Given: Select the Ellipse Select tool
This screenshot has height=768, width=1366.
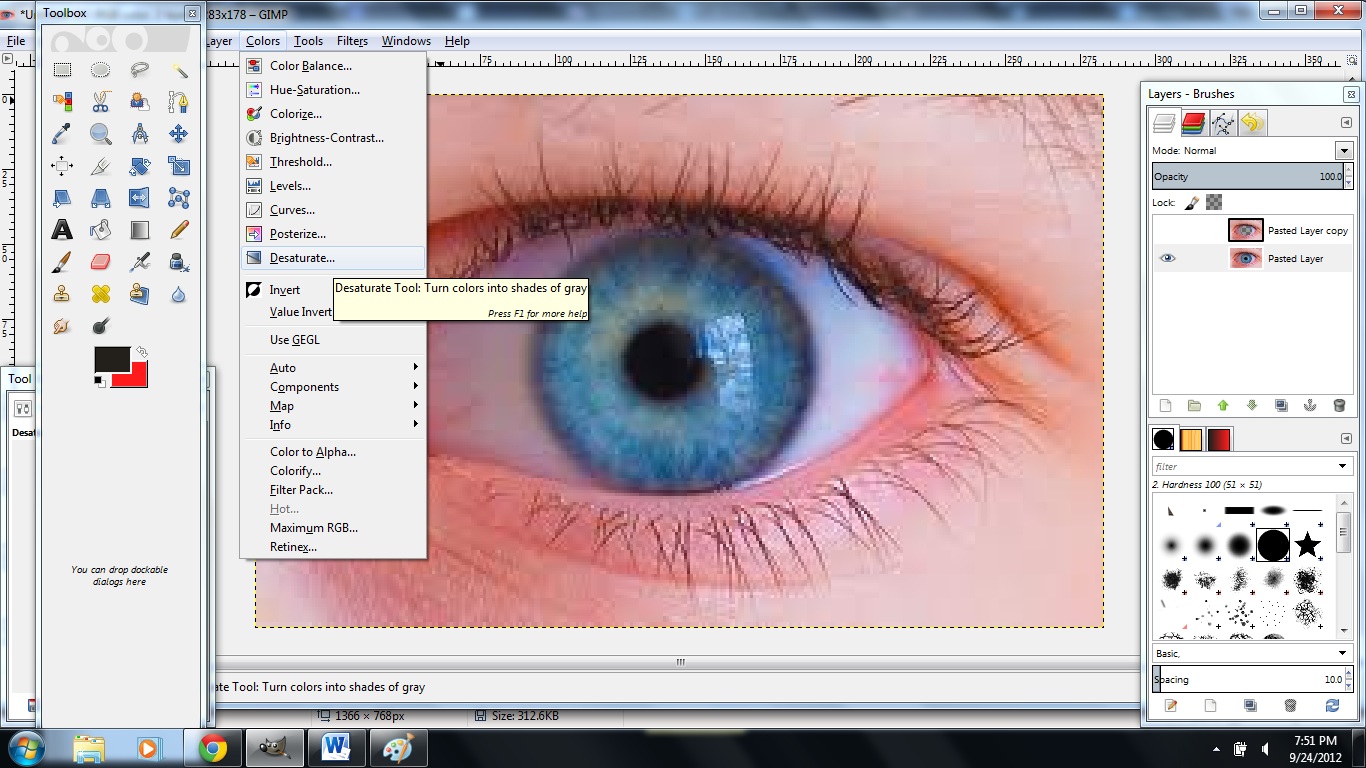Looking at the screenshot, I should click(x=101, y=70).
